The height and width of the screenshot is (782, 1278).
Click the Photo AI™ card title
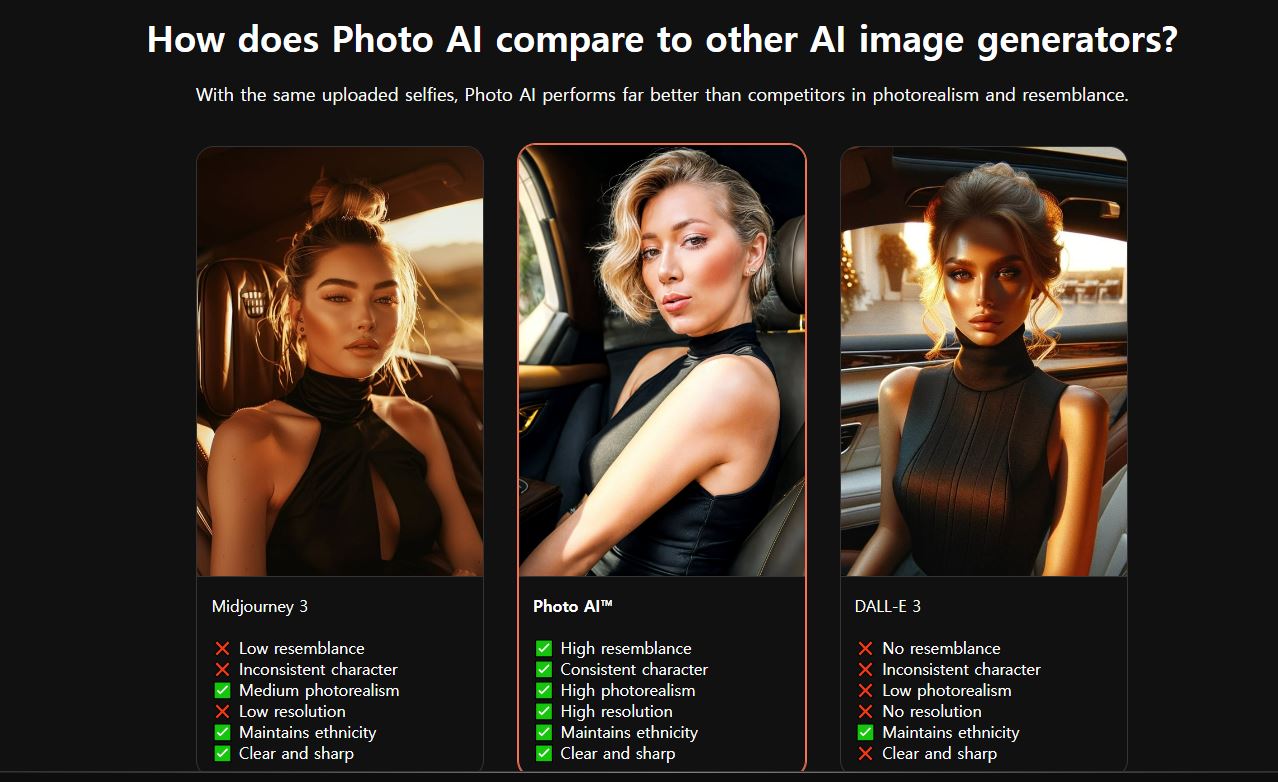pyautogui.click(x=573, y=606)
